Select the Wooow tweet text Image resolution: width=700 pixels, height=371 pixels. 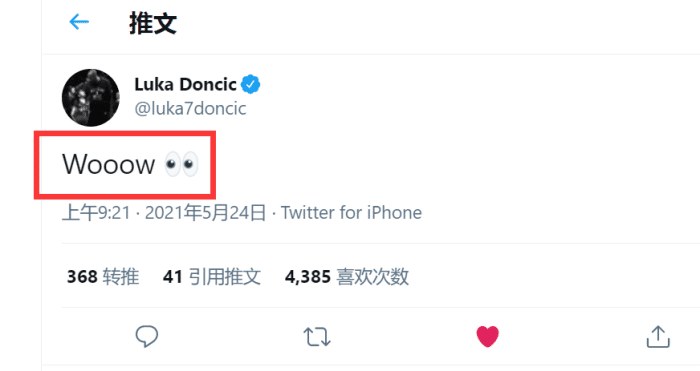click(108, 164)
